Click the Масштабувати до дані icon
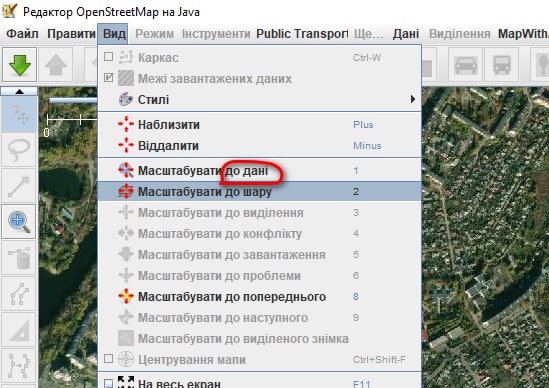The width and height of the screenshot is (549, 388). [126, 171]
